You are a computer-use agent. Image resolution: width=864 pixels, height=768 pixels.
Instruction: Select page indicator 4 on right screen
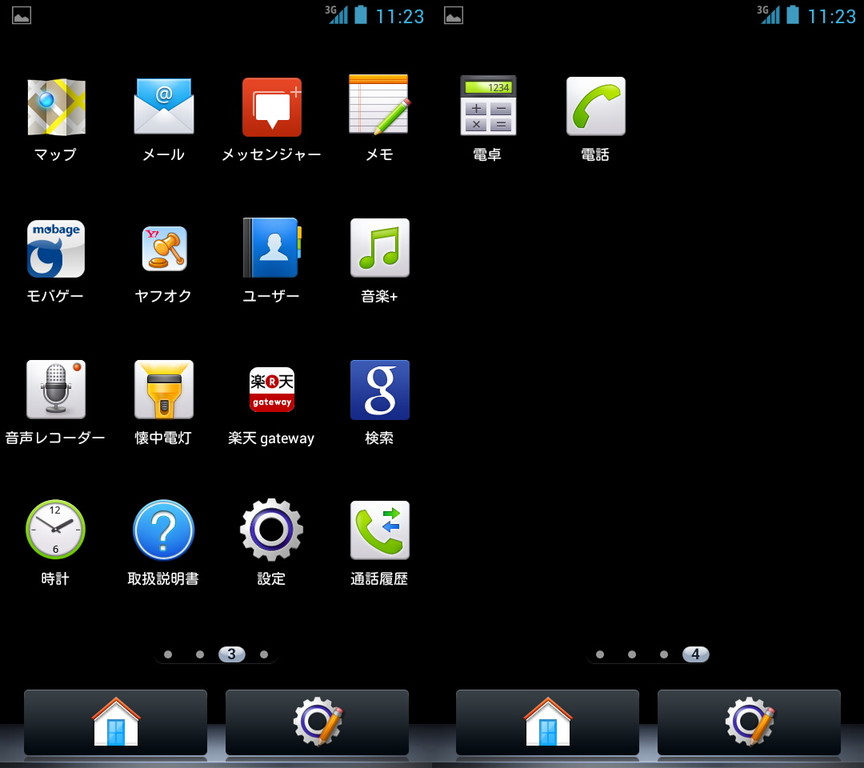pos(695,654)
